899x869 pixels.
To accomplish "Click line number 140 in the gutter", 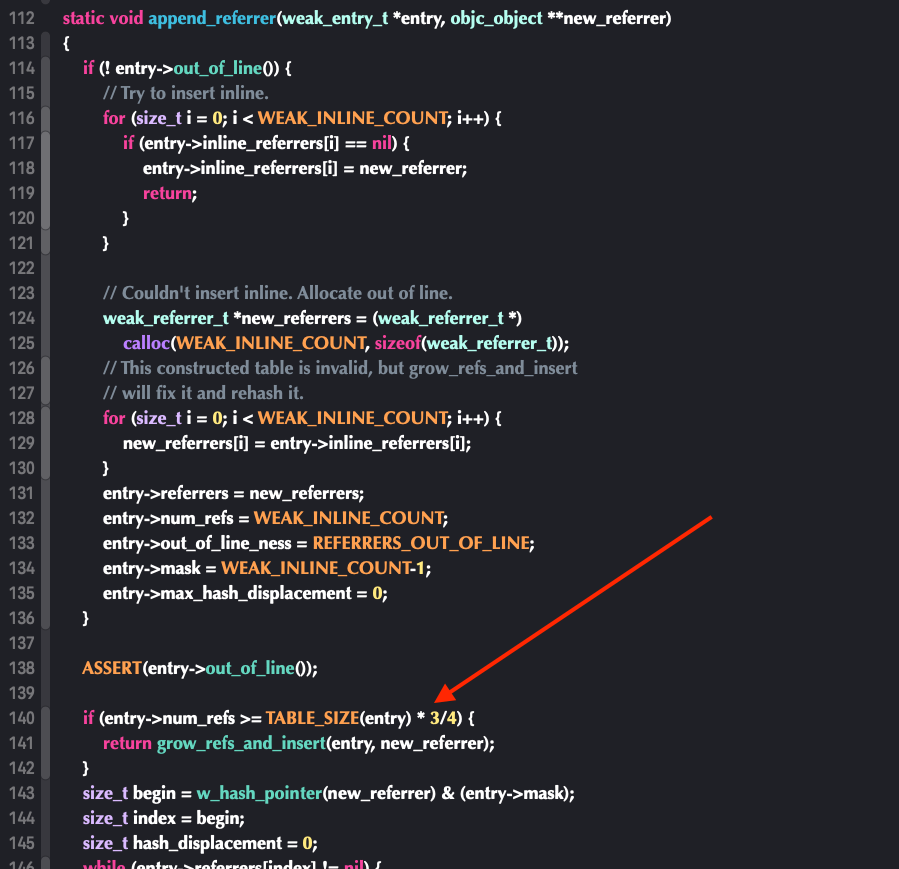I will click(22, 718).
